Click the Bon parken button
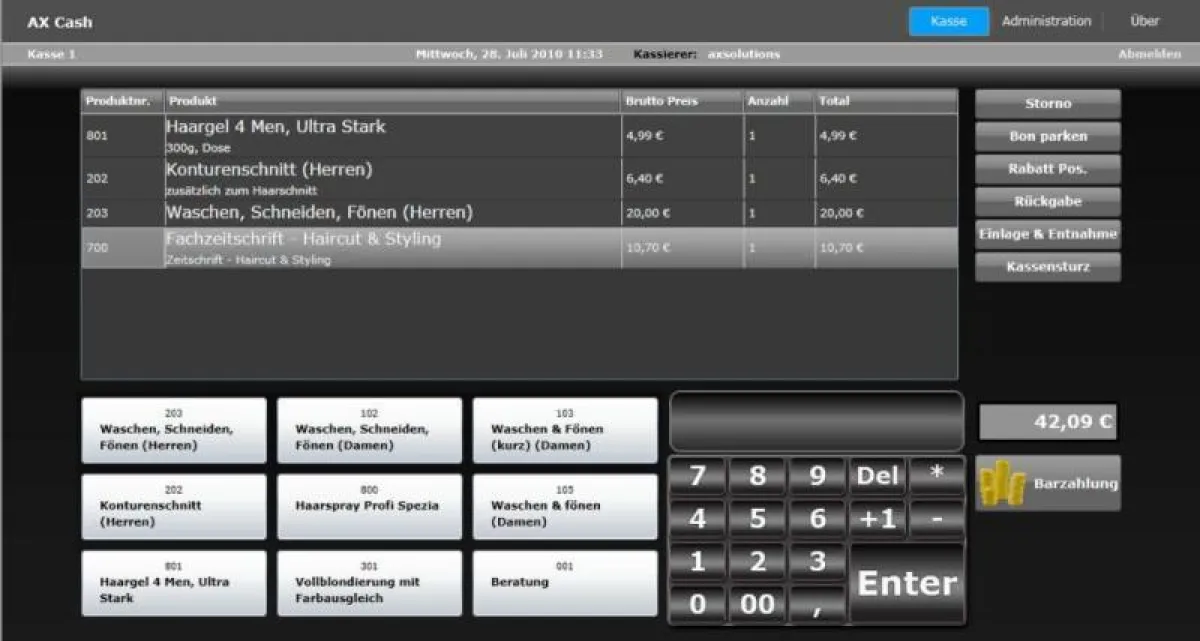 point(1047,136)
